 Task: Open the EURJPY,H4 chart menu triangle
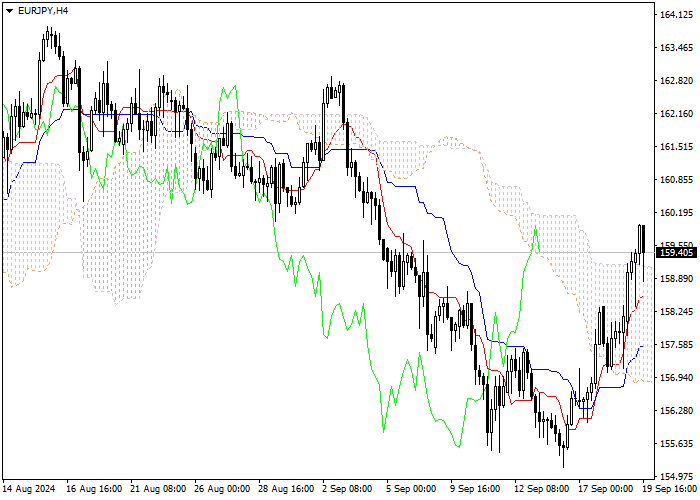click(9, 11)
